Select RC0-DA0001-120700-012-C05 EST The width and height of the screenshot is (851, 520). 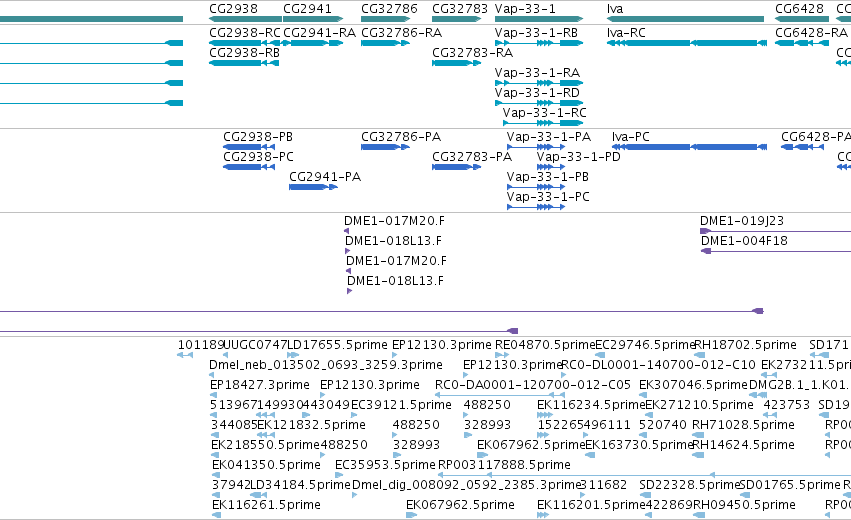(x=533, y=385)
